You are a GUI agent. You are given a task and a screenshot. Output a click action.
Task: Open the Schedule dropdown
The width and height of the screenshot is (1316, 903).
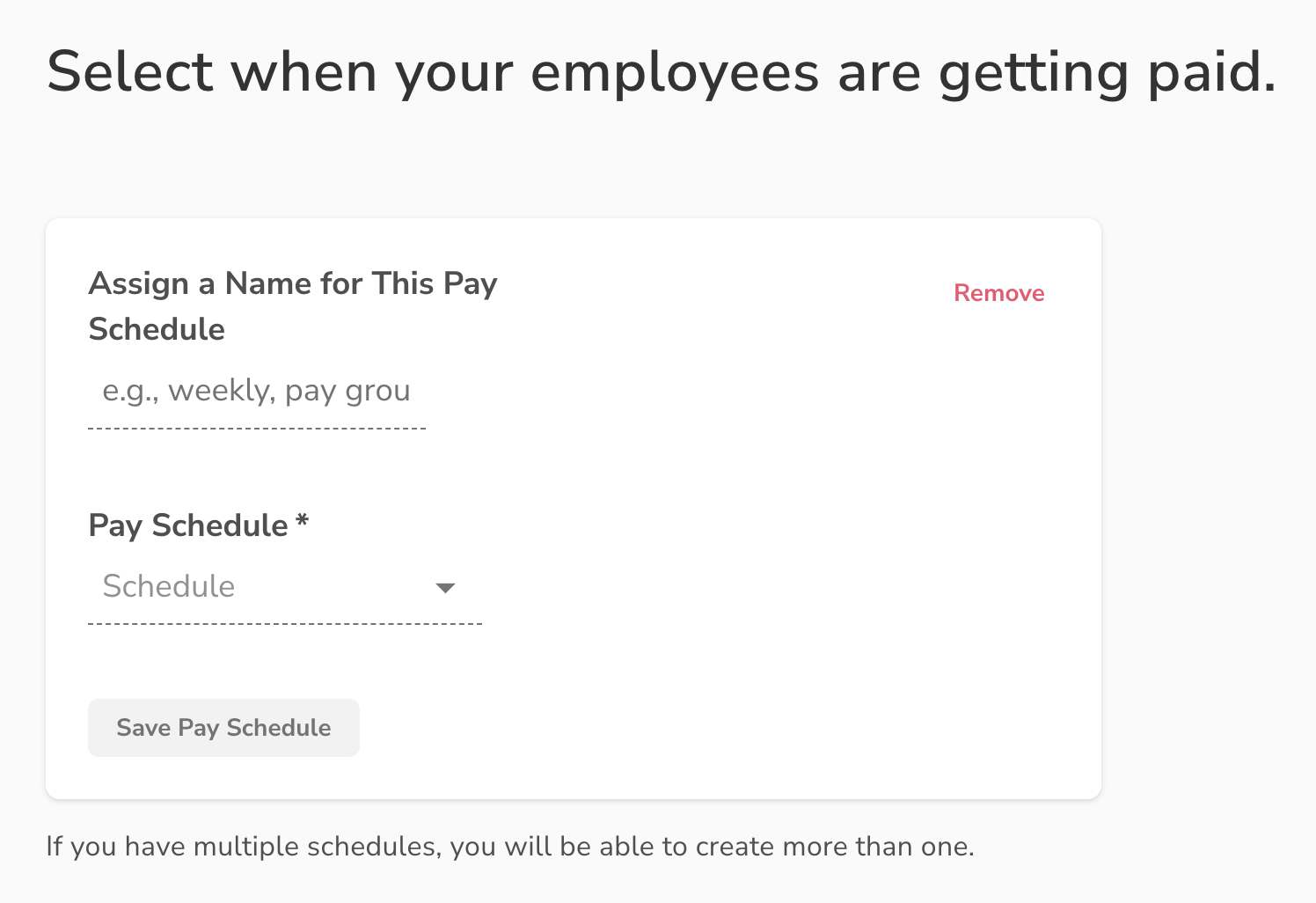coord(284,587)
